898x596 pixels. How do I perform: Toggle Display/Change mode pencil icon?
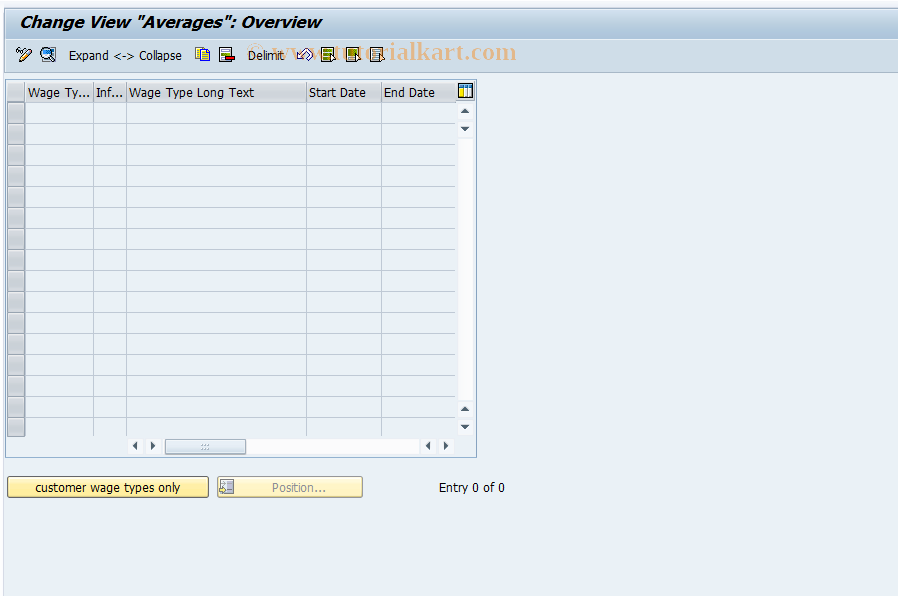pyautogui.click(x=23, y=55)
